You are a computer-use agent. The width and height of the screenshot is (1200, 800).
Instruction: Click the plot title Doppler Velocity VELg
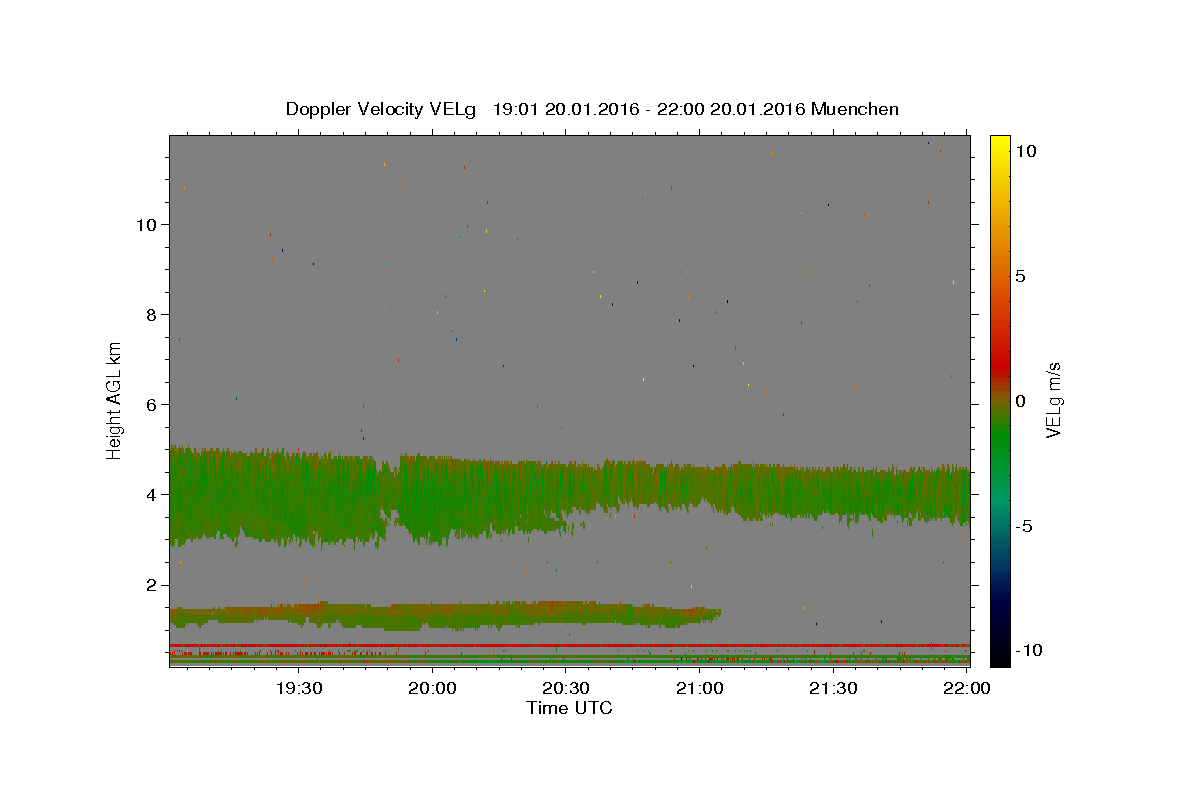tap(381, 109)
